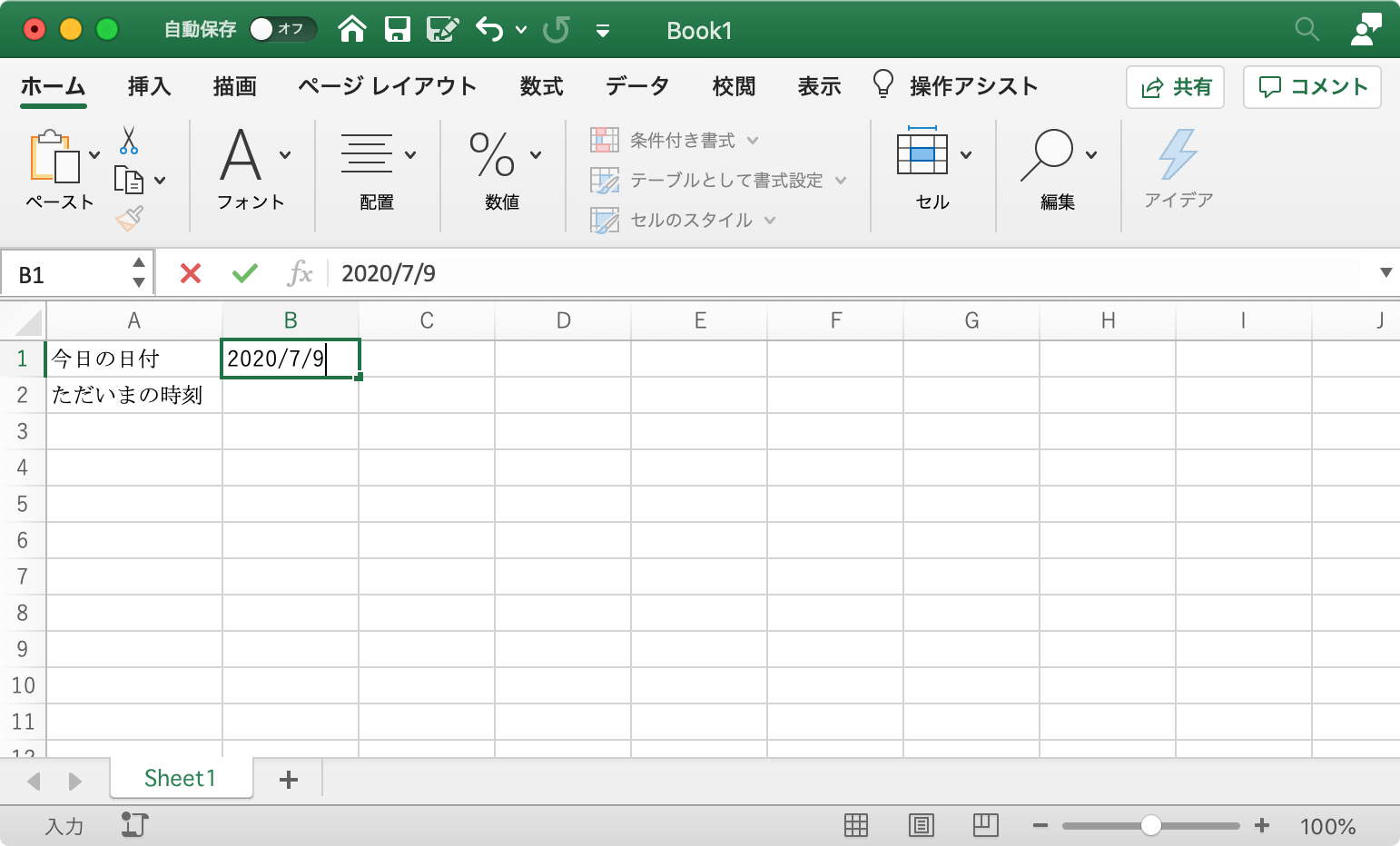
Task: Select the Sheet1 tab
Action: point(181,778)
